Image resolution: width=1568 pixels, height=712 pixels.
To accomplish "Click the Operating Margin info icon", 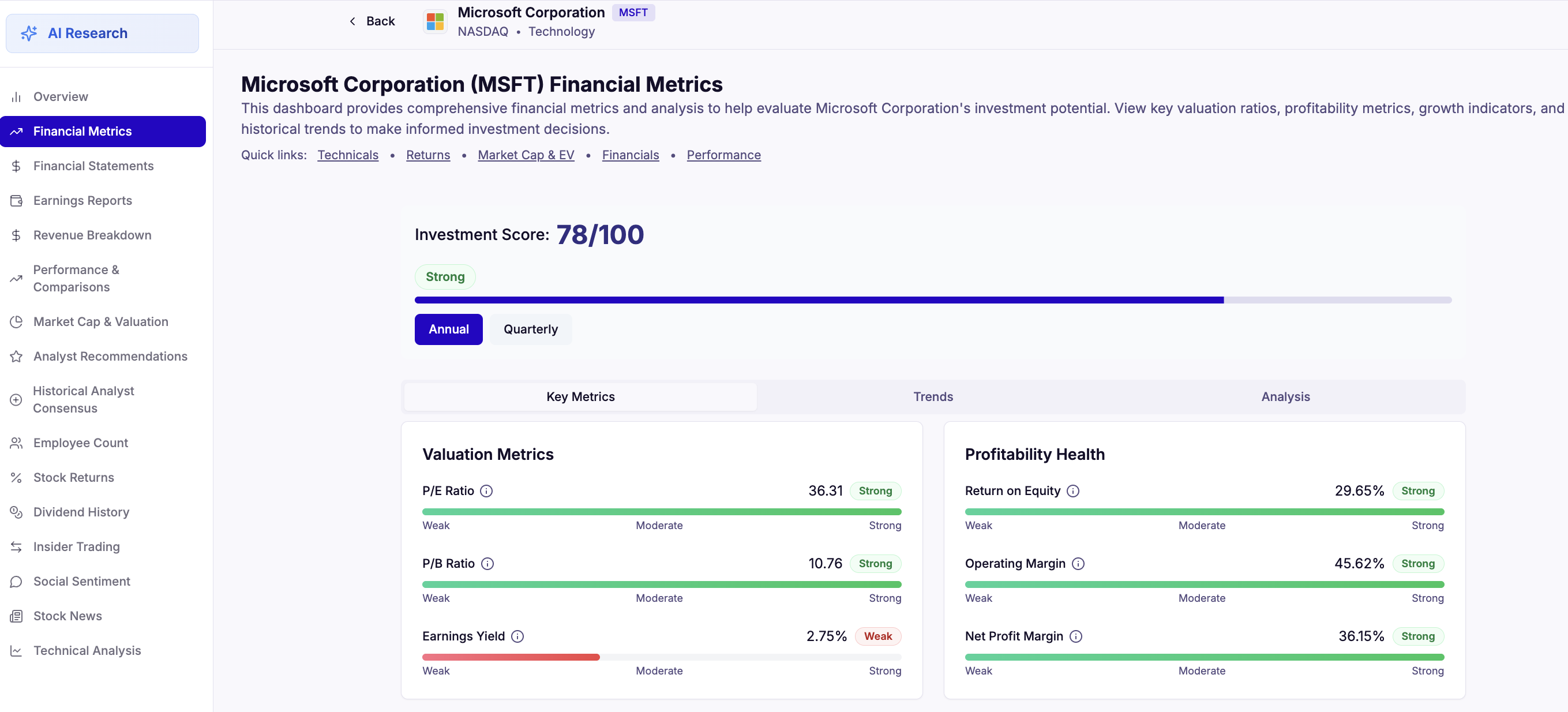I will coord(1078,564).
